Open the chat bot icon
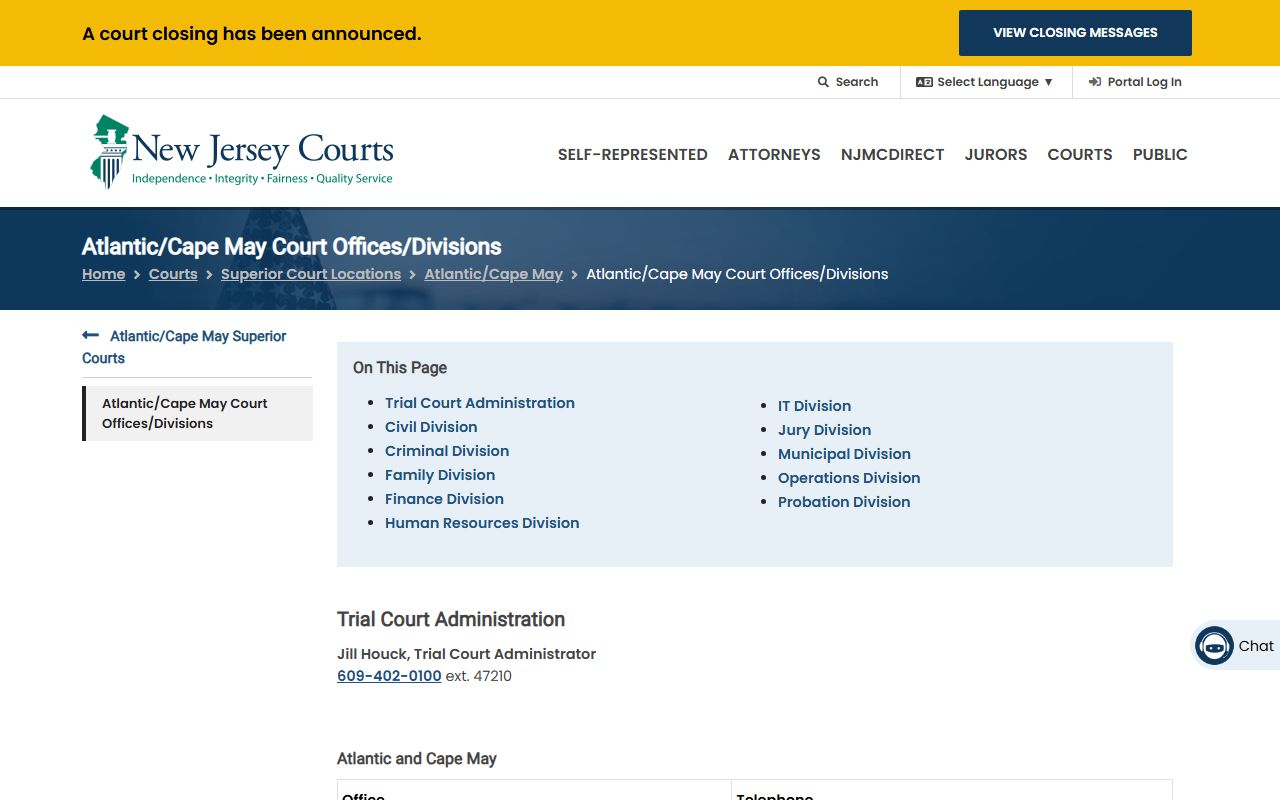 (1214, 646)
